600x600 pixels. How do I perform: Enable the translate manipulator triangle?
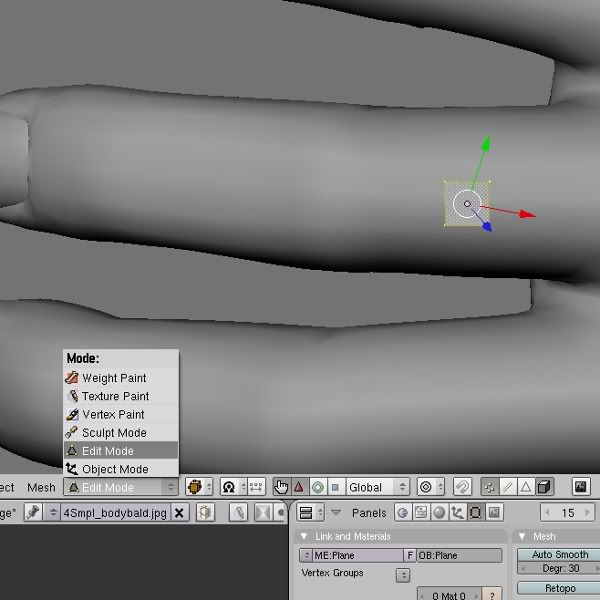coord(299,487)
